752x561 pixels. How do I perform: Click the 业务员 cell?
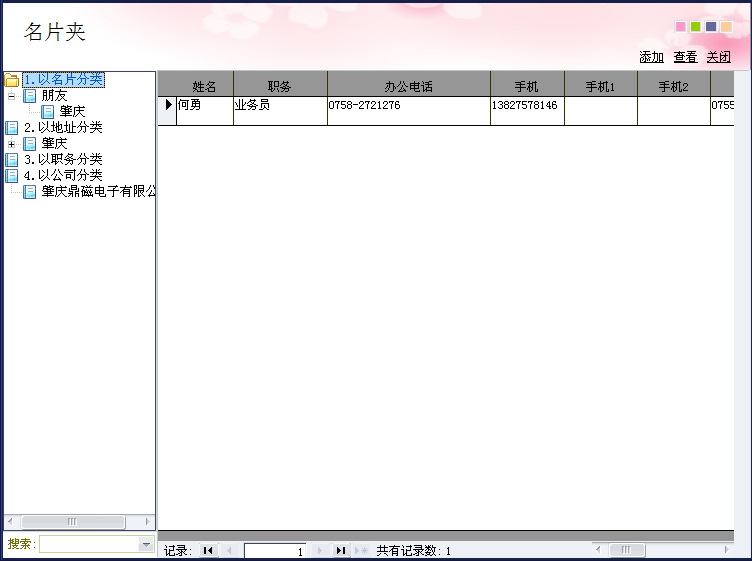coord(280,111)
